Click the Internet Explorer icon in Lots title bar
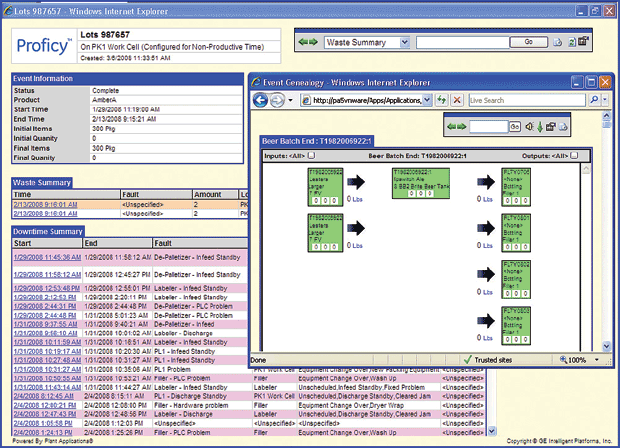620x448 pixels. [x=8, y=11]
